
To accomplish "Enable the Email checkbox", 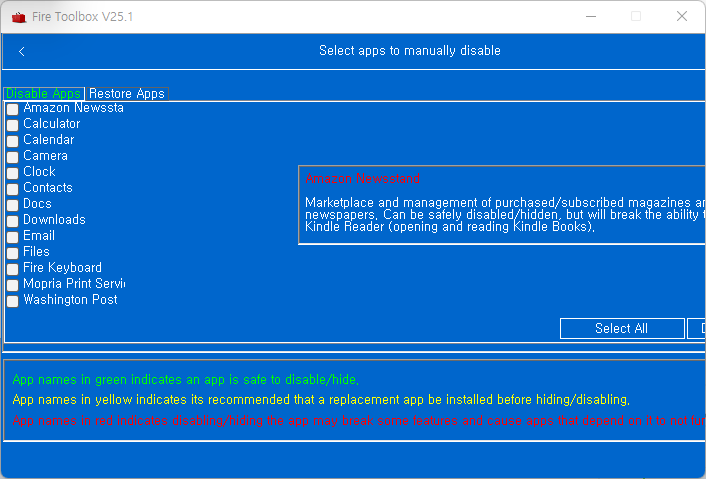I will click(13, 237).
